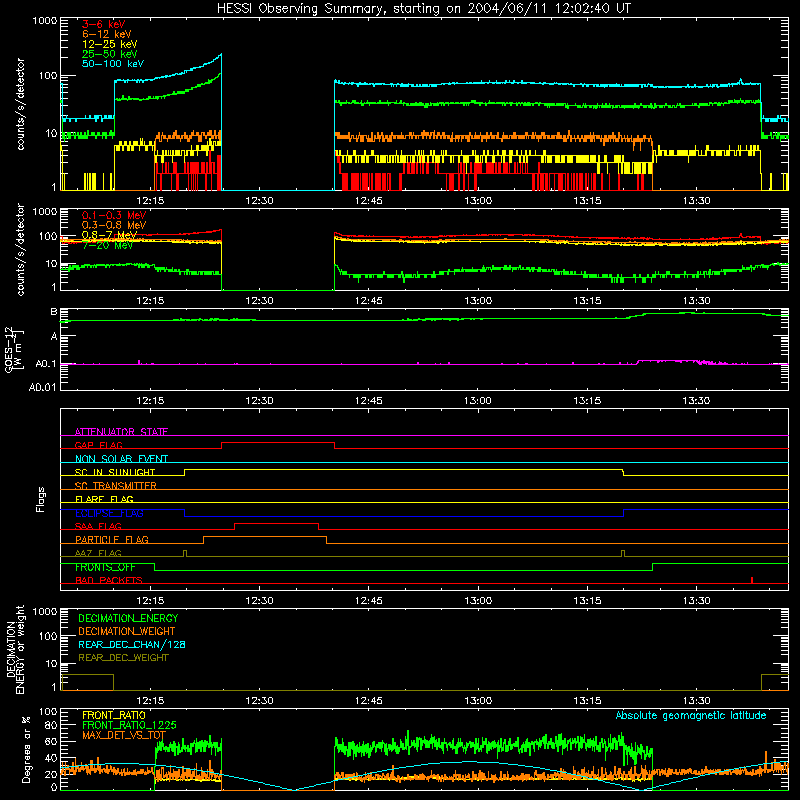Click the 13:00 tick label of top panel
The height and width of the screenshot is (800, 800).
coord(478,201)
